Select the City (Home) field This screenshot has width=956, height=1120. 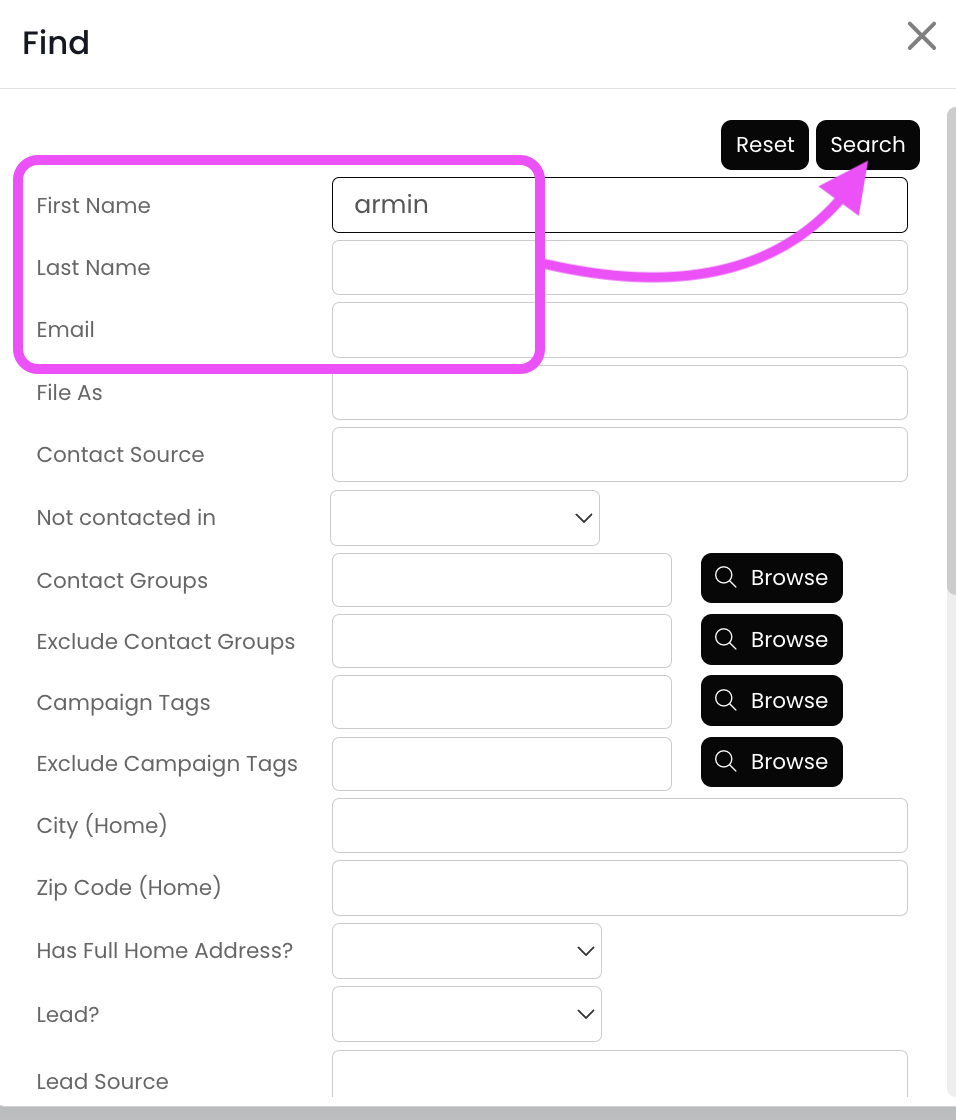pos(619,826)
